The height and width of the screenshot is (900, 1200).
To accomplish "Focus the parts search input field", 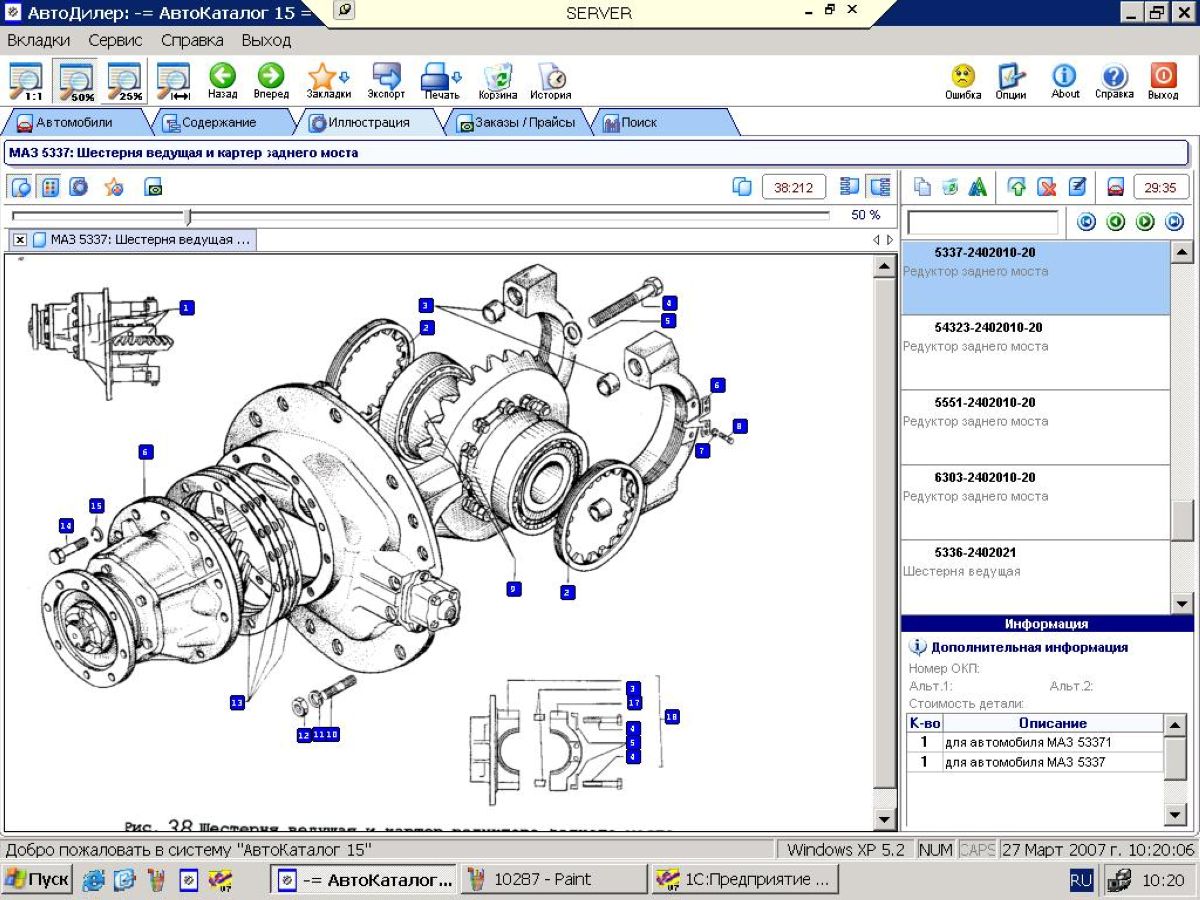I will [x=982, y=222].
